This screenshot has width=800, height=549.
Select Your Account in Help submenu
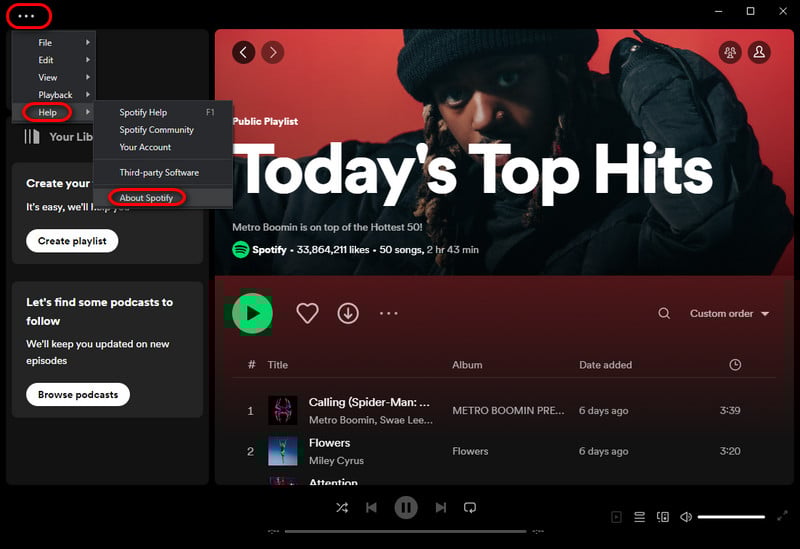[163, 147]
